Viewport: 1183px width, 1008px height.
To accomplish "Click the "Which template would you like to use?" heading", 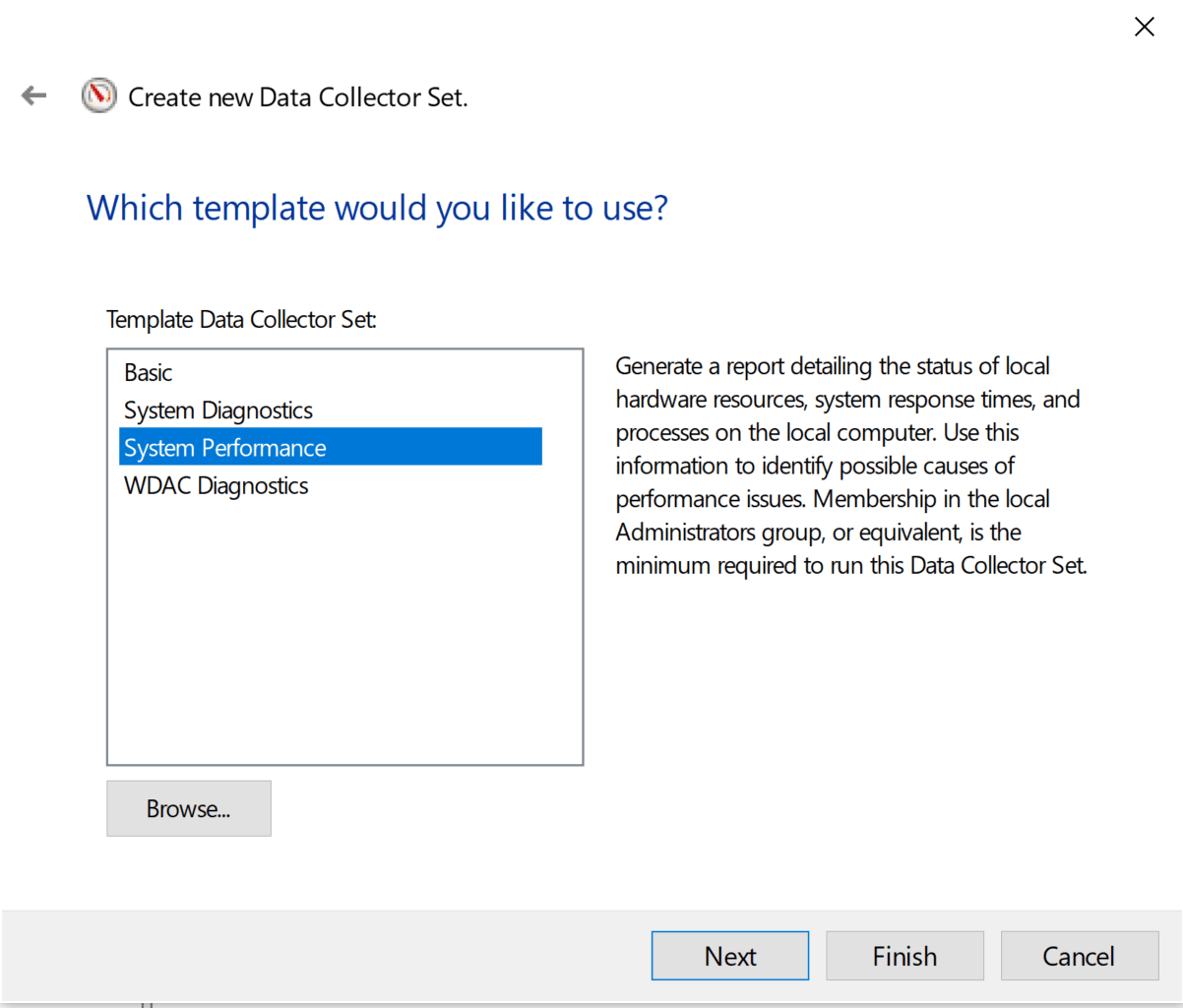I will click(x=377, y=209).
